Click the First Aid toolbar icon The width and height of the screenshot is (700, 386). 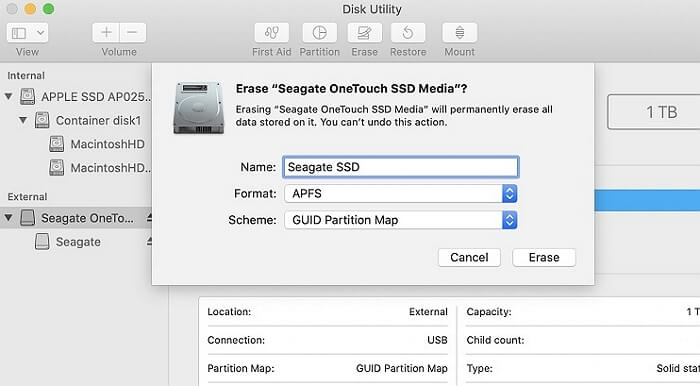pyautogui.click(x=271, y=33)
